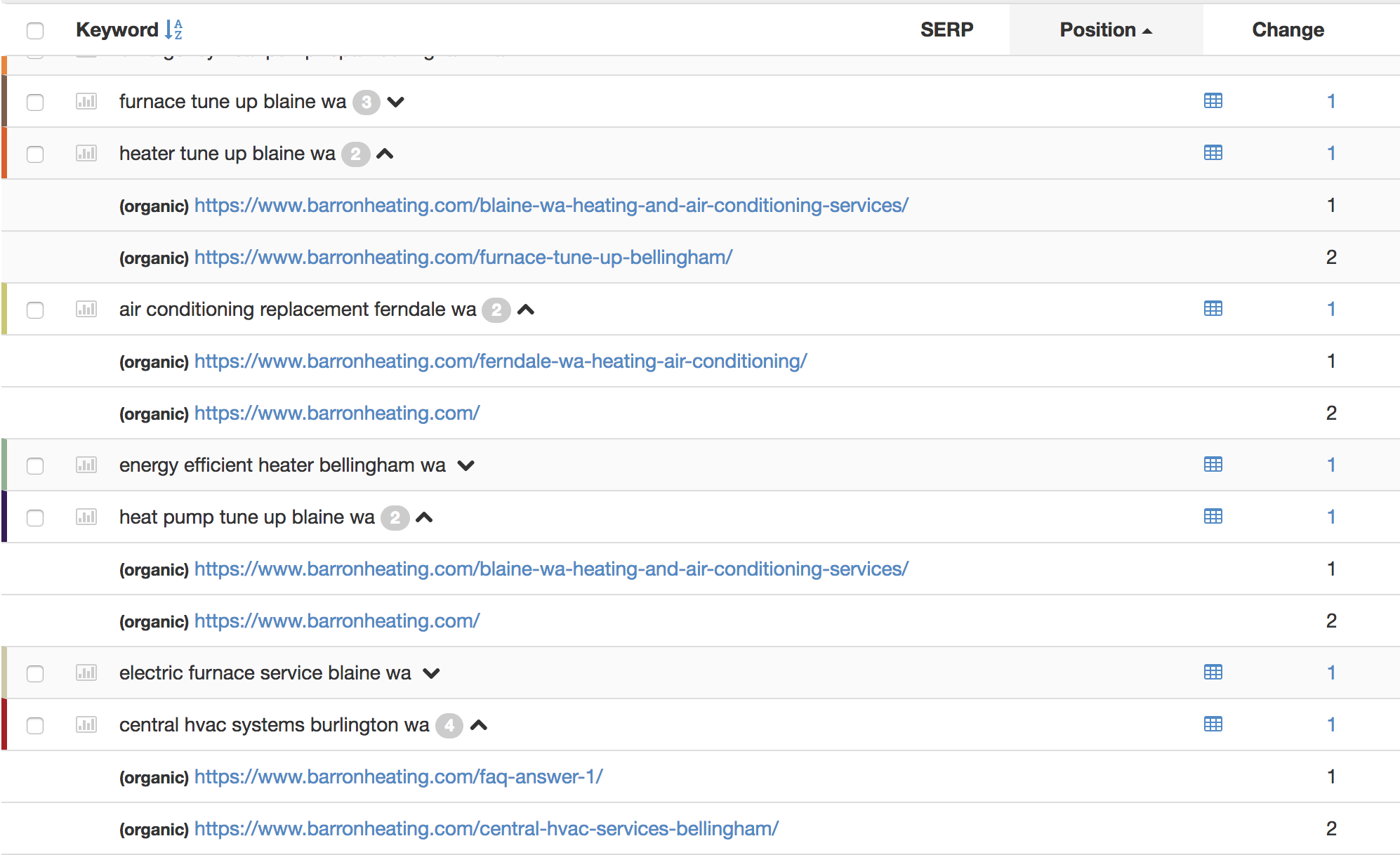The width and height of the screenshot is (1400, 855).
Task: Collapse heater tune up blaine wa results
Action: coord(385,154)
